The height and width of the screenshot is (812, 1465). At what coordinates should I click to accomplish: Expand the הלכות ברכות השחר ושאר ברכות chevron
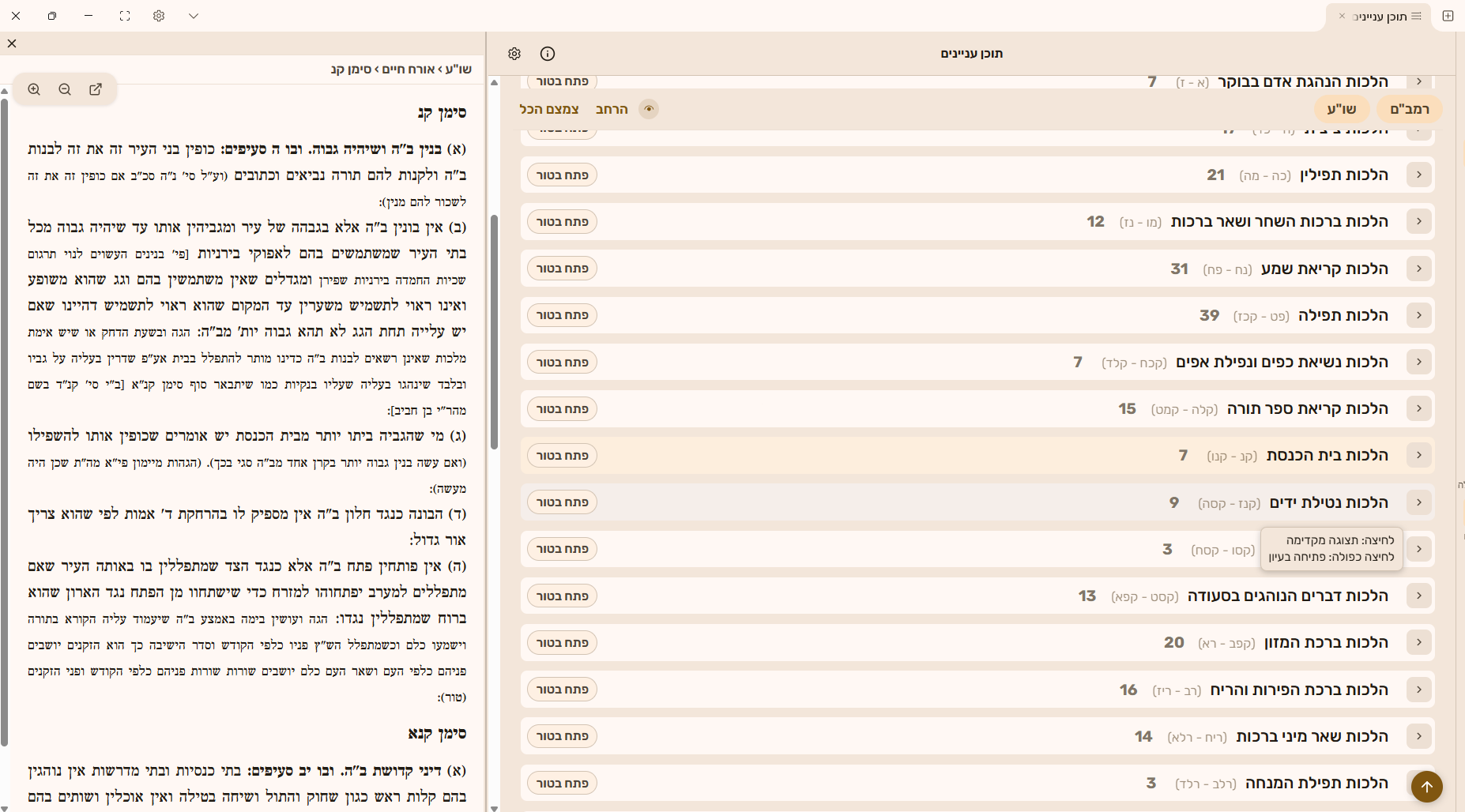(1419, 221)
